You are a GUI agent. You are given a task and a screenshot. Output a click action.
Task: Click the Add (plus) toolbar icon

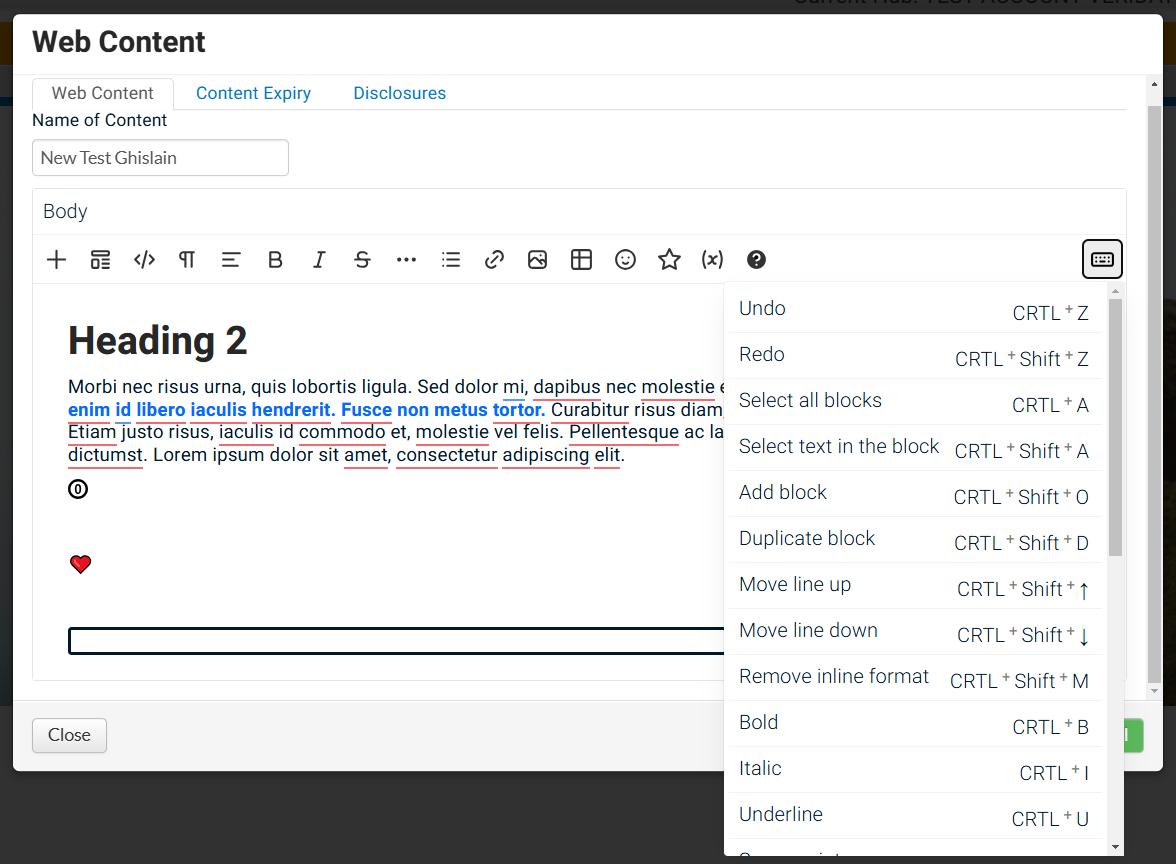(x=56, y=260)
